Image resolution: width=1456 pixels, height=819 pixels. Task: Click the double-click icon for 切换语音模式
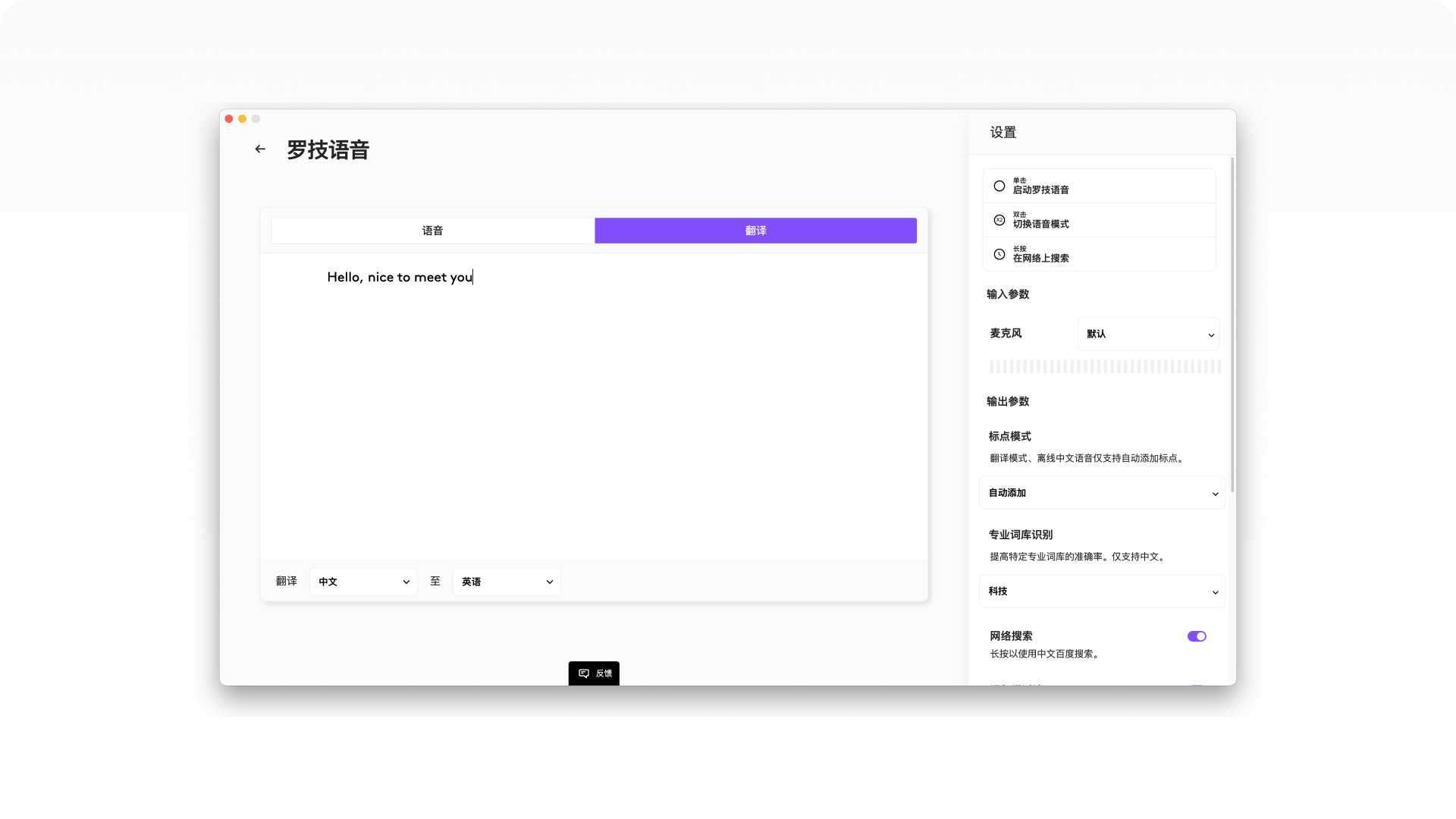(x=999, y=220)
